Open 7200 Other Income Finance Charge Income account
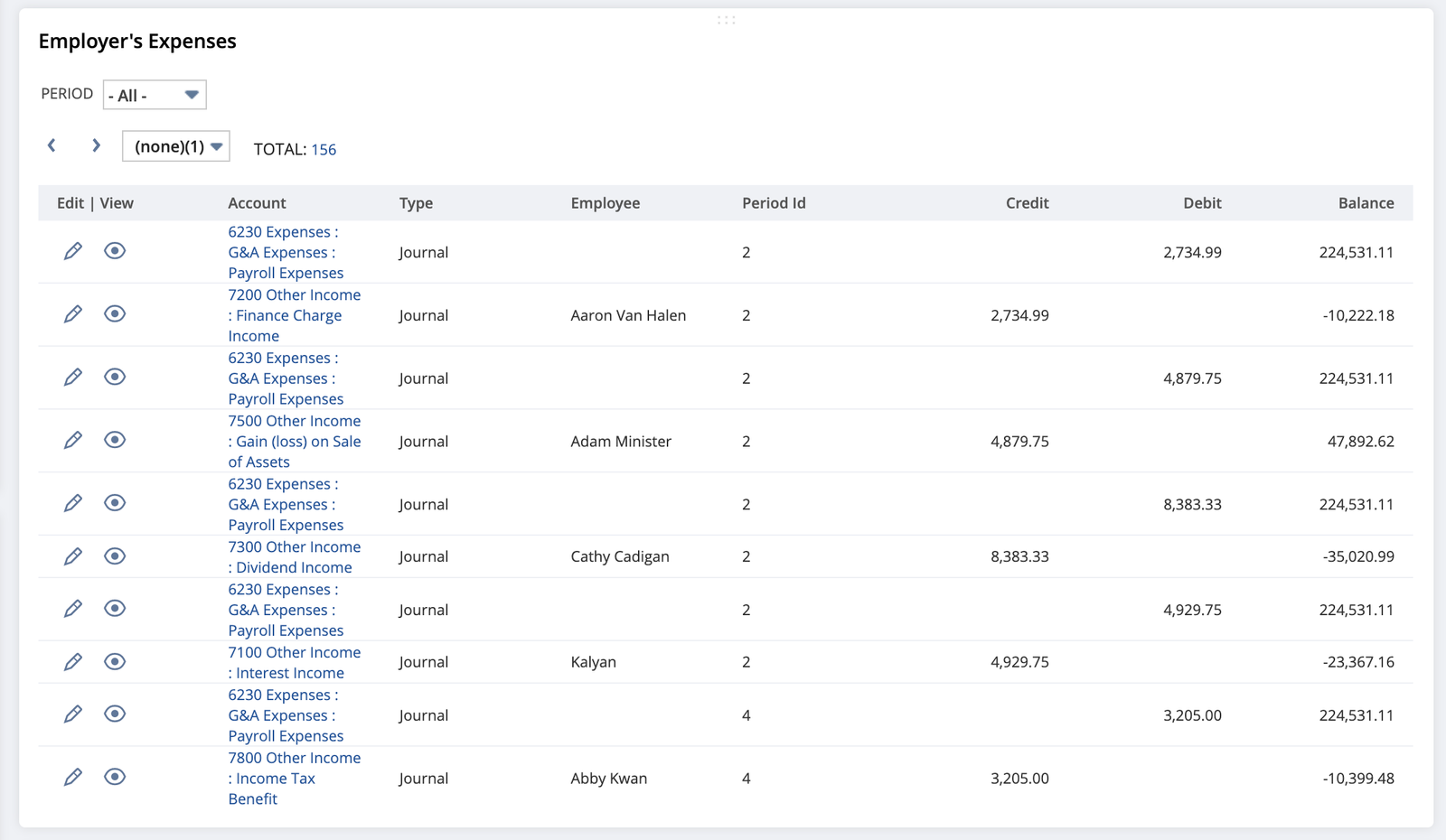Screen dimensions: 1446x840 point(294,315)
